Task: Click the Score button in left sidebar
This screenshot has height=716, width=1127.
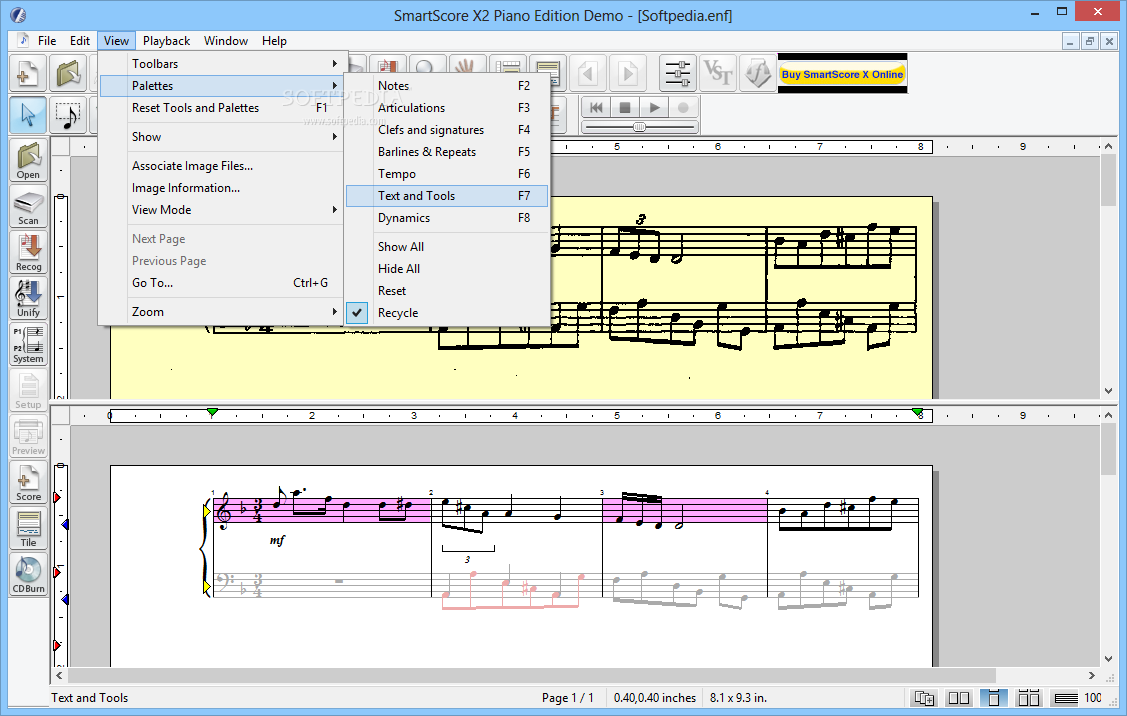Action: coord(28,483)
